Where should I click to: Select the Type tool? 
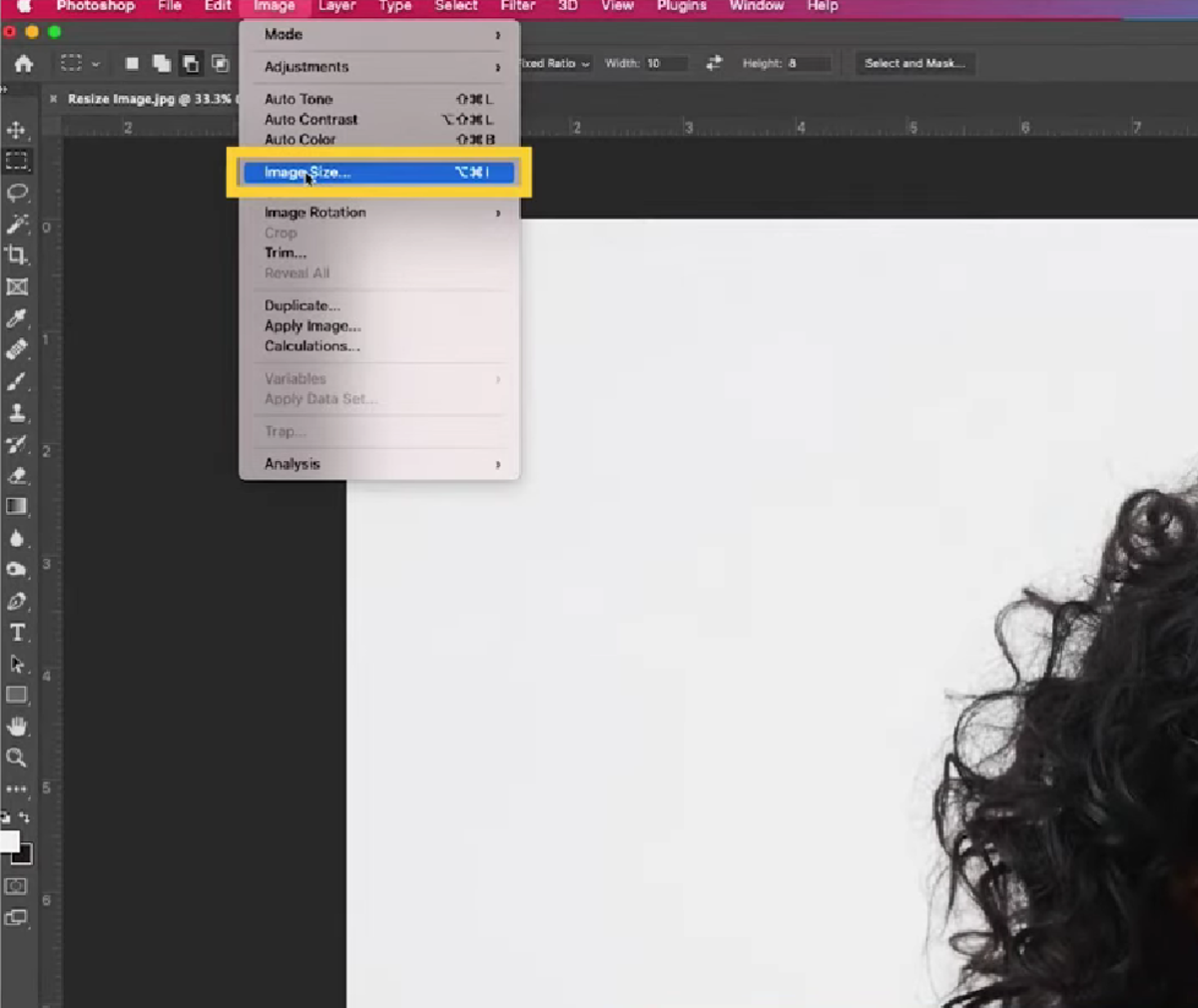(x=16, y=632)
